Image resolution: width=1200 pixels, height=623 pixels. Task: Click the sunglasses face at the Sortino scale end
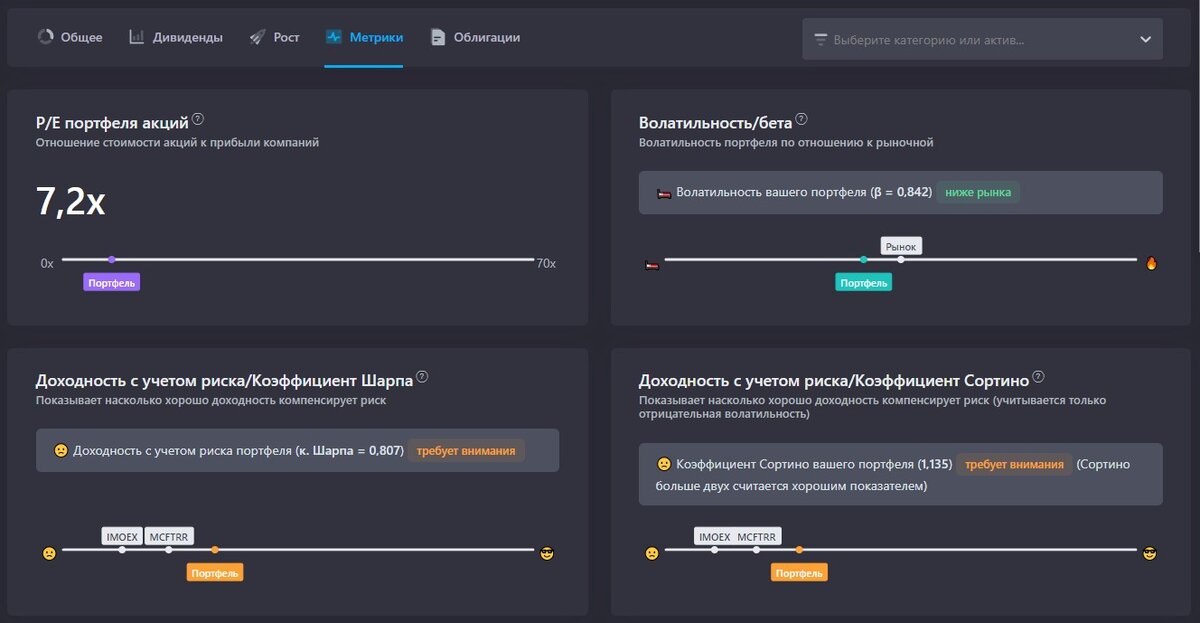pos(1150,553)
